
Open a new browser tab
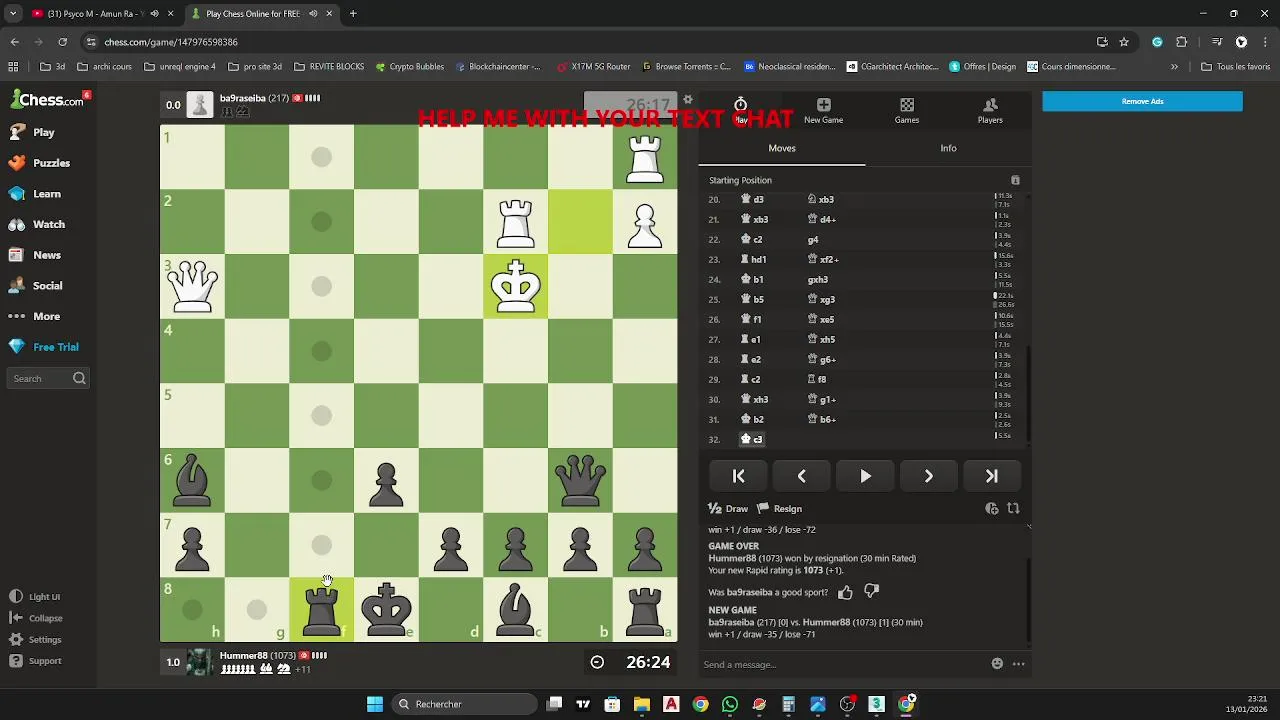tap(353, 14)
